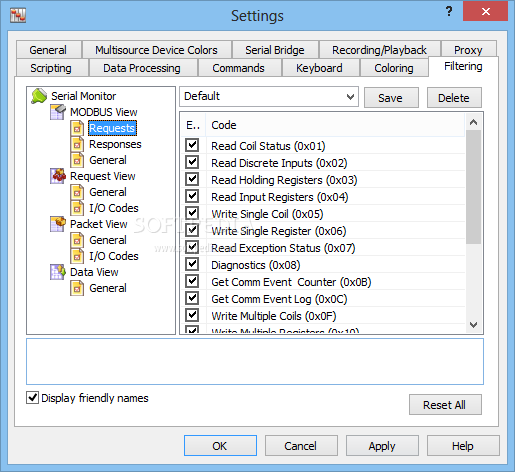The width and height of the screenshot is (515, 472).
Task: Select the Filtering tab
Action: [463, 66]
